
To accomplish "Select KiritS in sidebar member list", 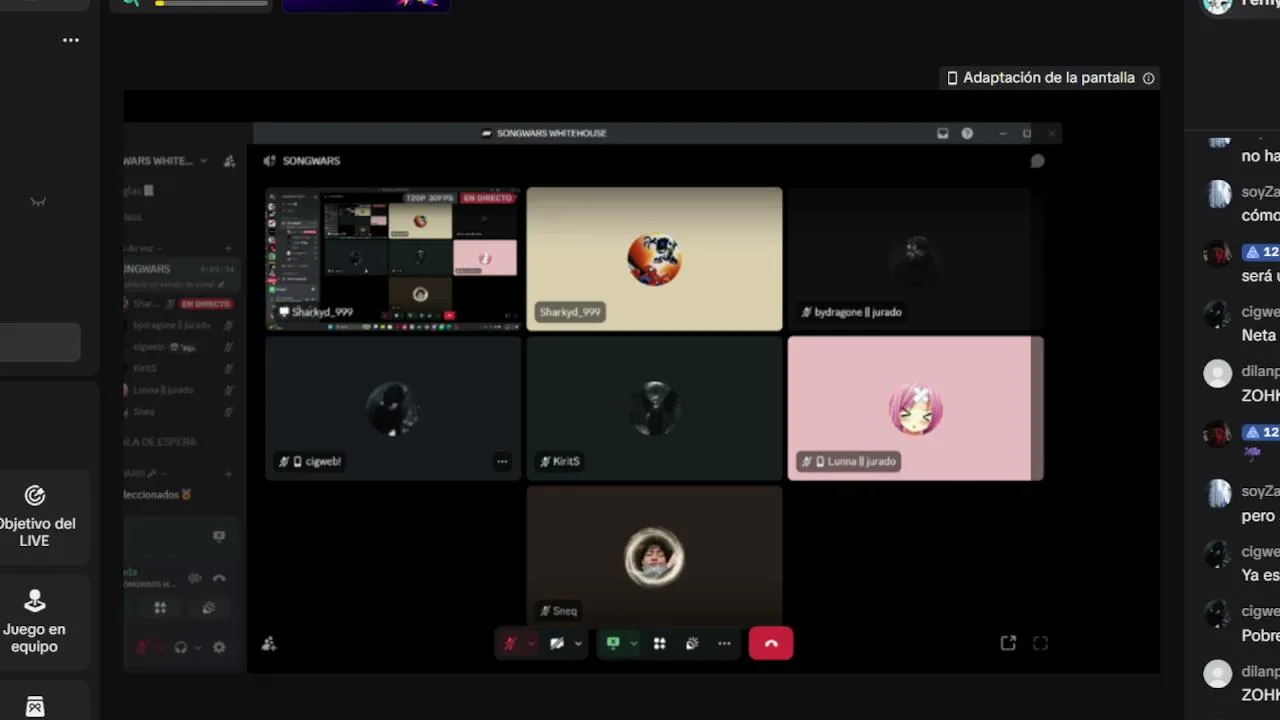I will 180,368.
